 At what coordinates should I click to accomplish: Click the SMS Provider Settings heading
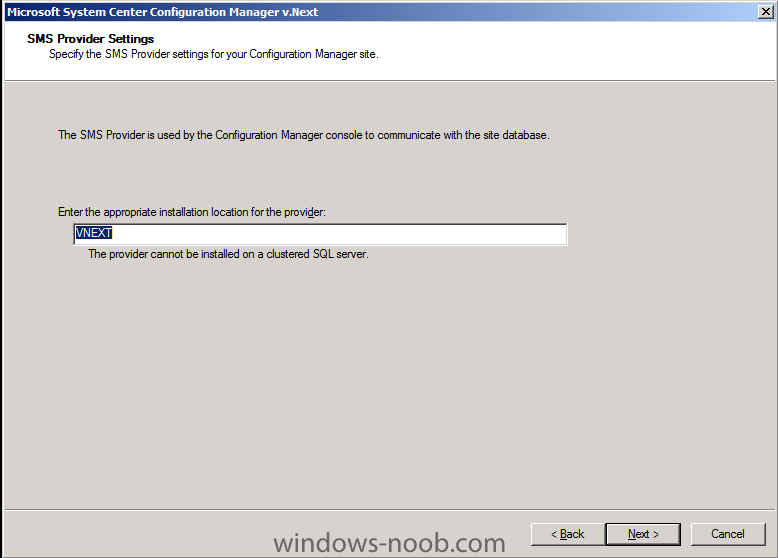90,39
